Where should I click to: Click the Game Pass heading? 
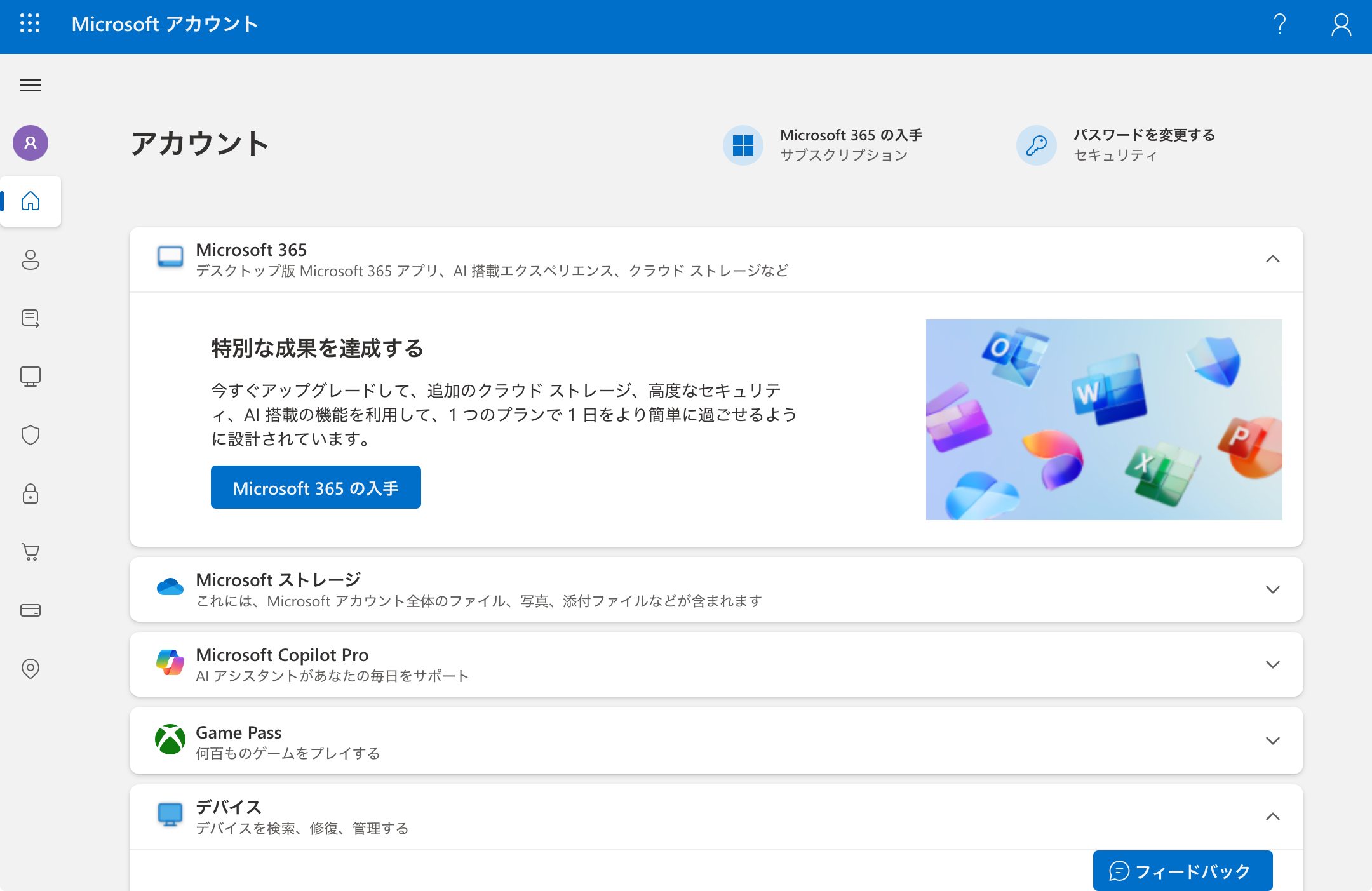point(239,732)
